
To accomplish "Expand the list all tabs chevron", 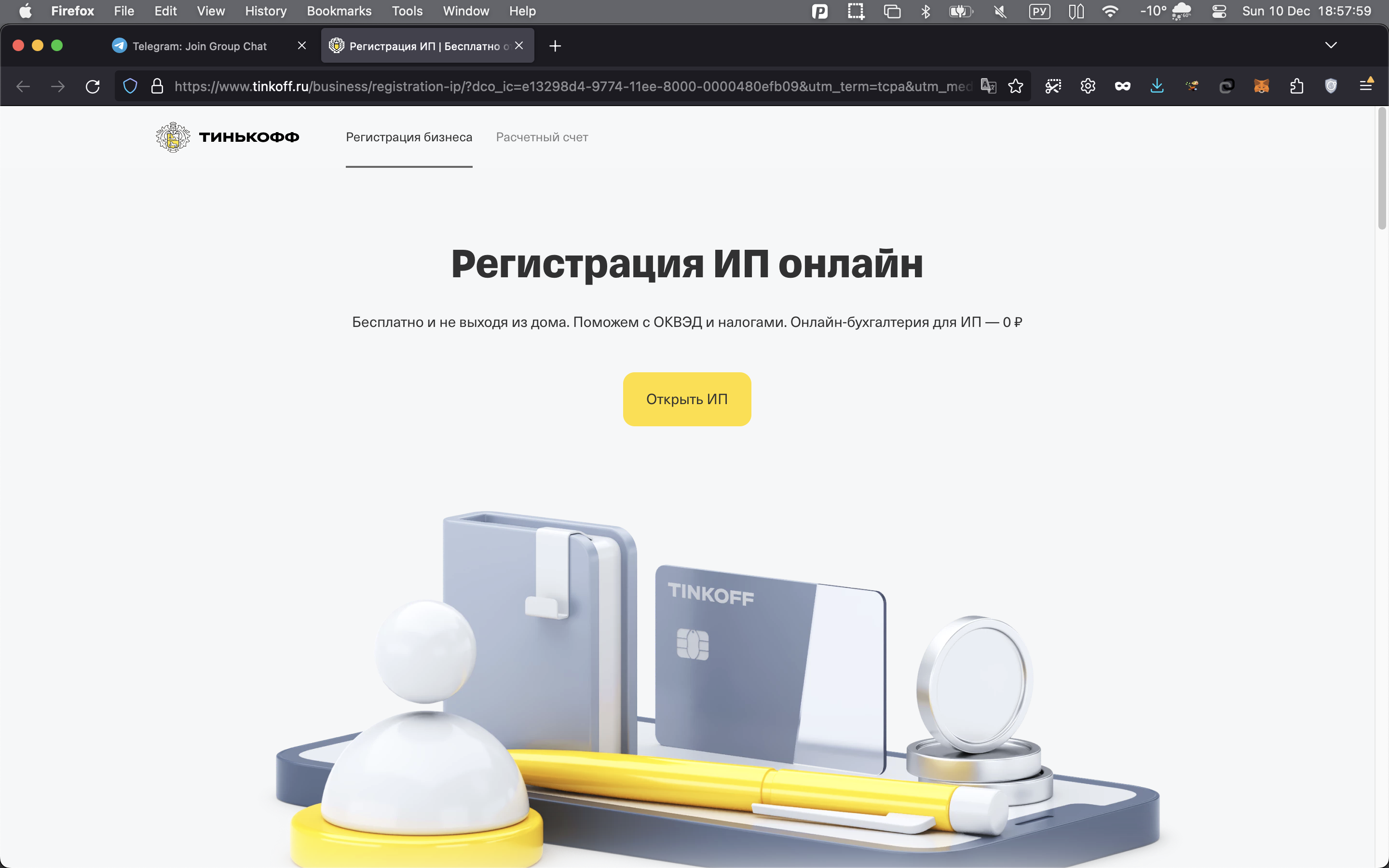I will 1331,45.
